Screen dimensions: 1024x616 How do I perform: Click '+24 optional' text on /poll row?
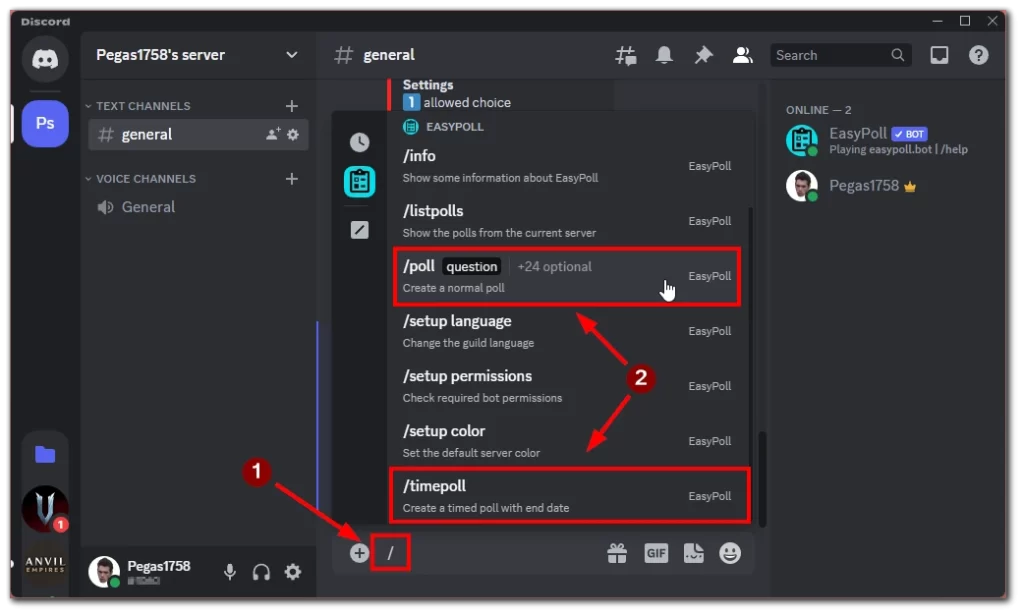pyautogui.click(x=554, y=267)
